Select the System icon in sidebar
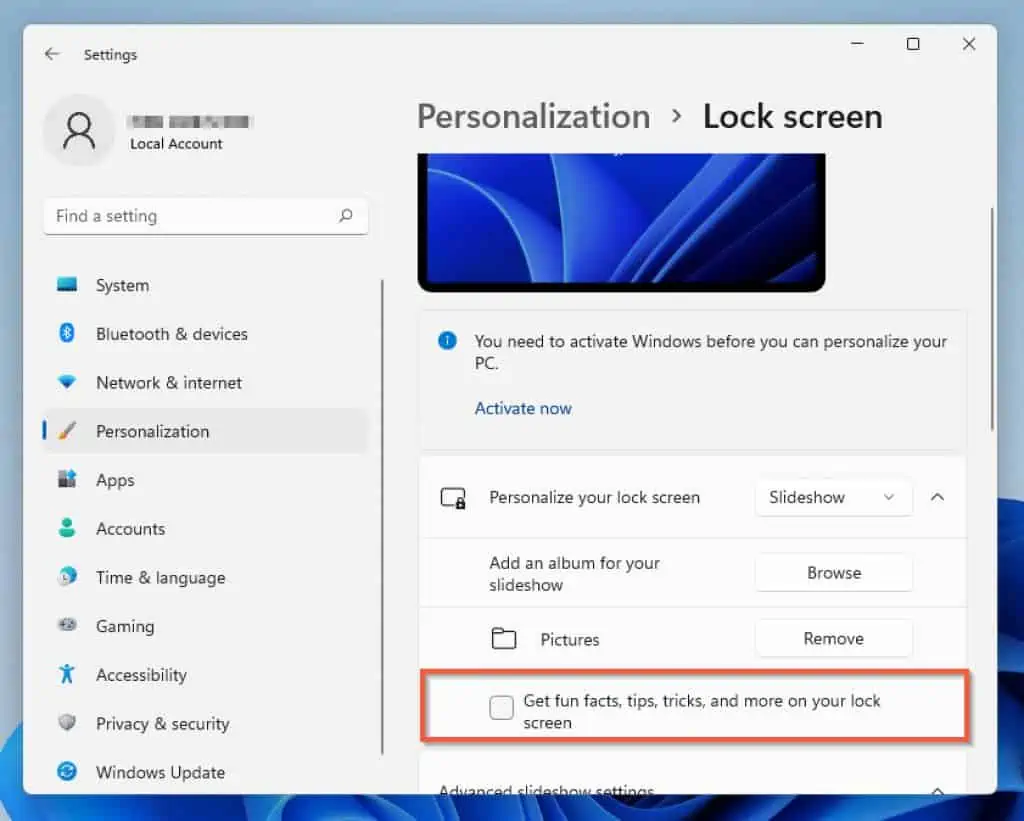Viewport: 1024px width, 821px height. pos(66,285)
